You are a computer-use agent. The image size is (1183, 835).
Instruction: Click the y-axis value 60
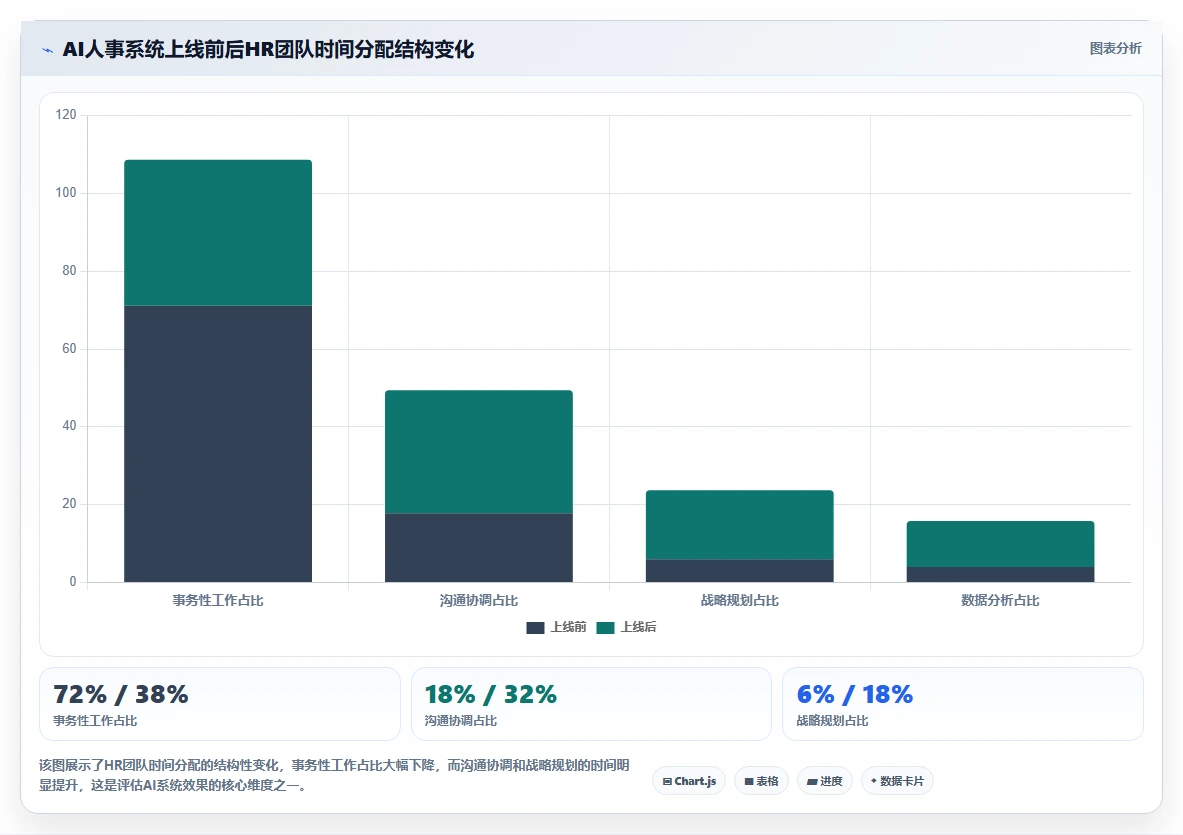coord(69,348)
